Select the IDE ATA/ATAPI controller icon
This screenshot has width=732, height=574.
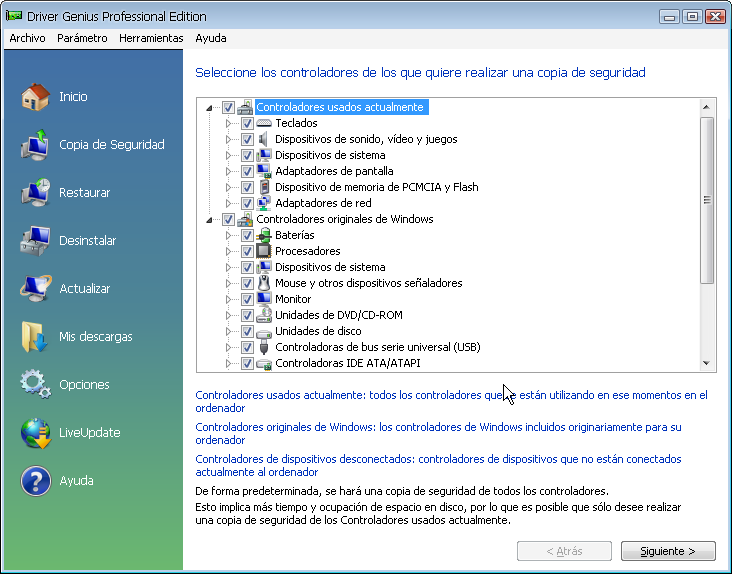pos(264,364)
